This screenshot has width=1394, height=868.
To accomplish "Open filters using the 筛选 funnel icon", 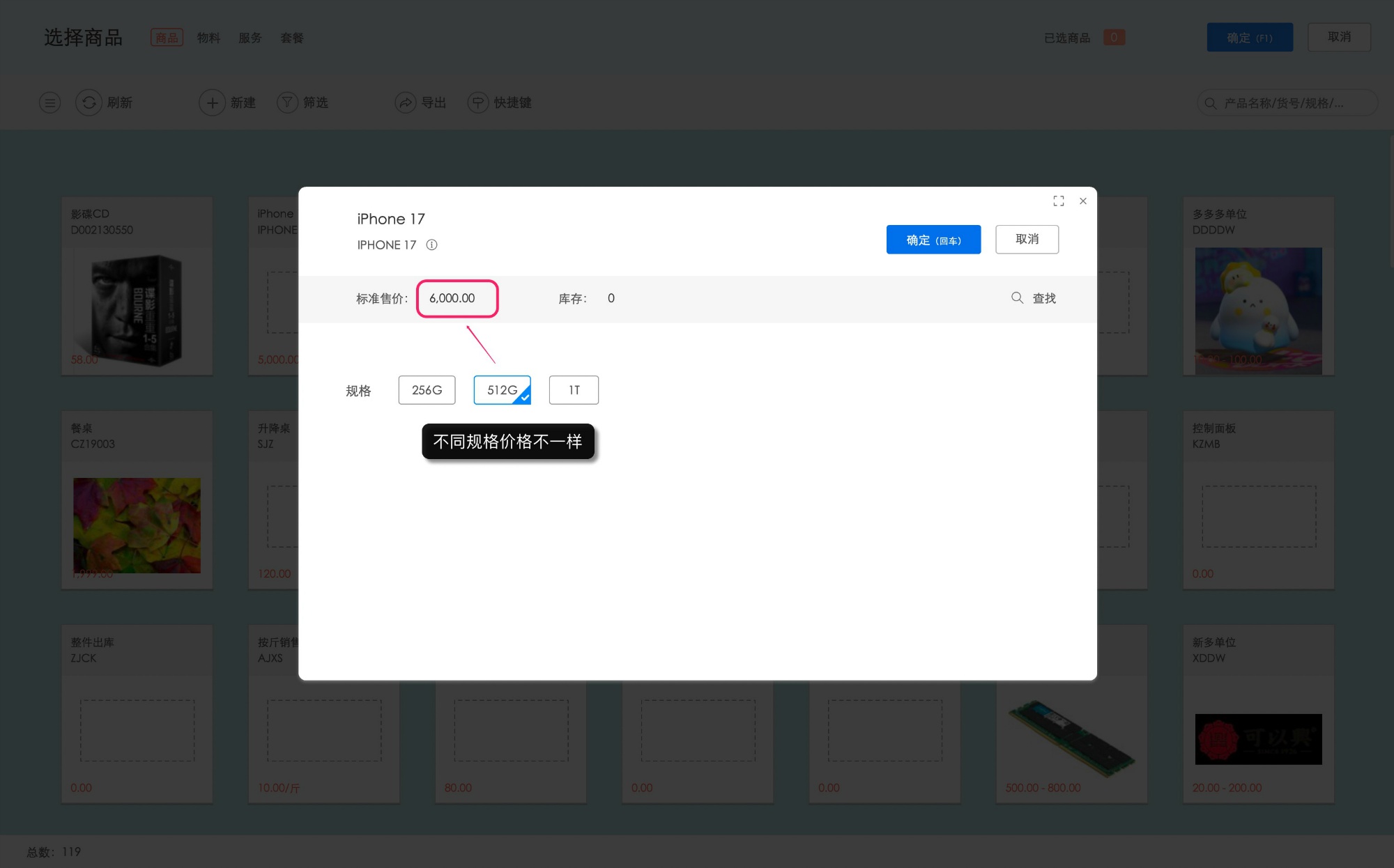I will 287,102.
